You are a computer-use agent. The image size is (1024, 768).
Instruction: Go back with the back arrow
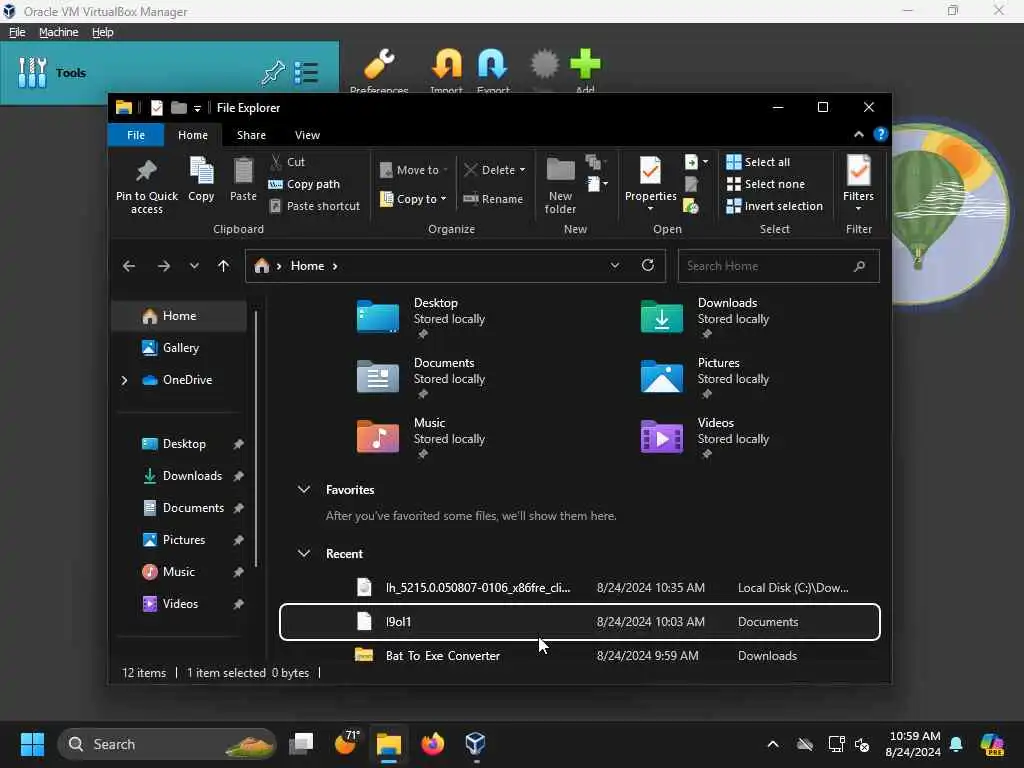(129, 266)
